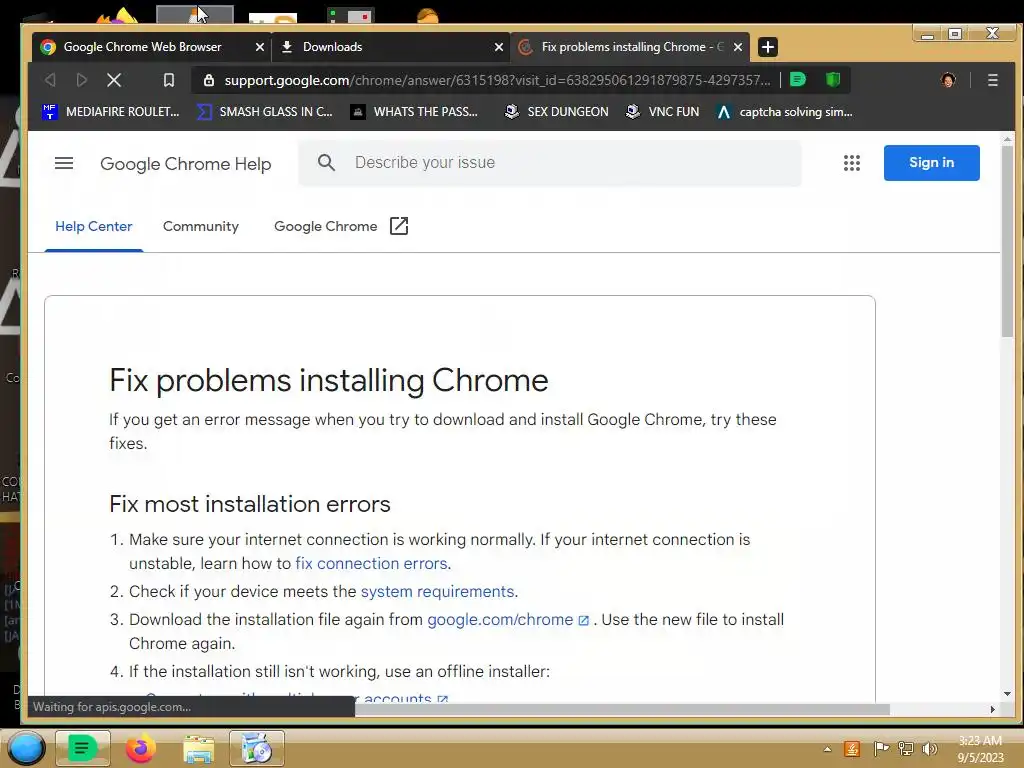Open the Google Chrome external link tab
Viewport: 1024px width, 768px height.
tap(341, 227)
